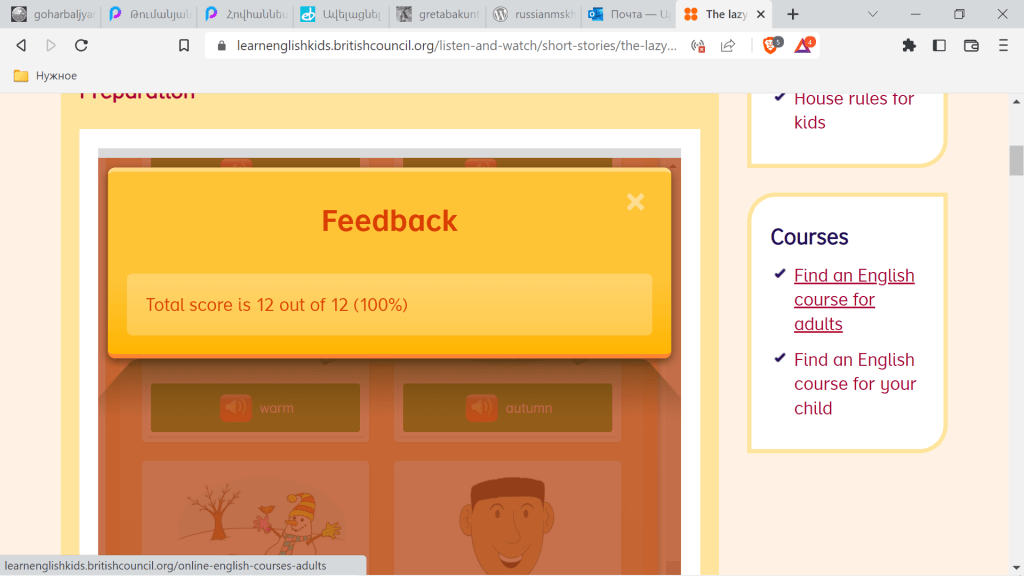The height and width of the screenshot is (576, 1024).
Task: Switch to the Почта tab
Action: pos(630,14)
